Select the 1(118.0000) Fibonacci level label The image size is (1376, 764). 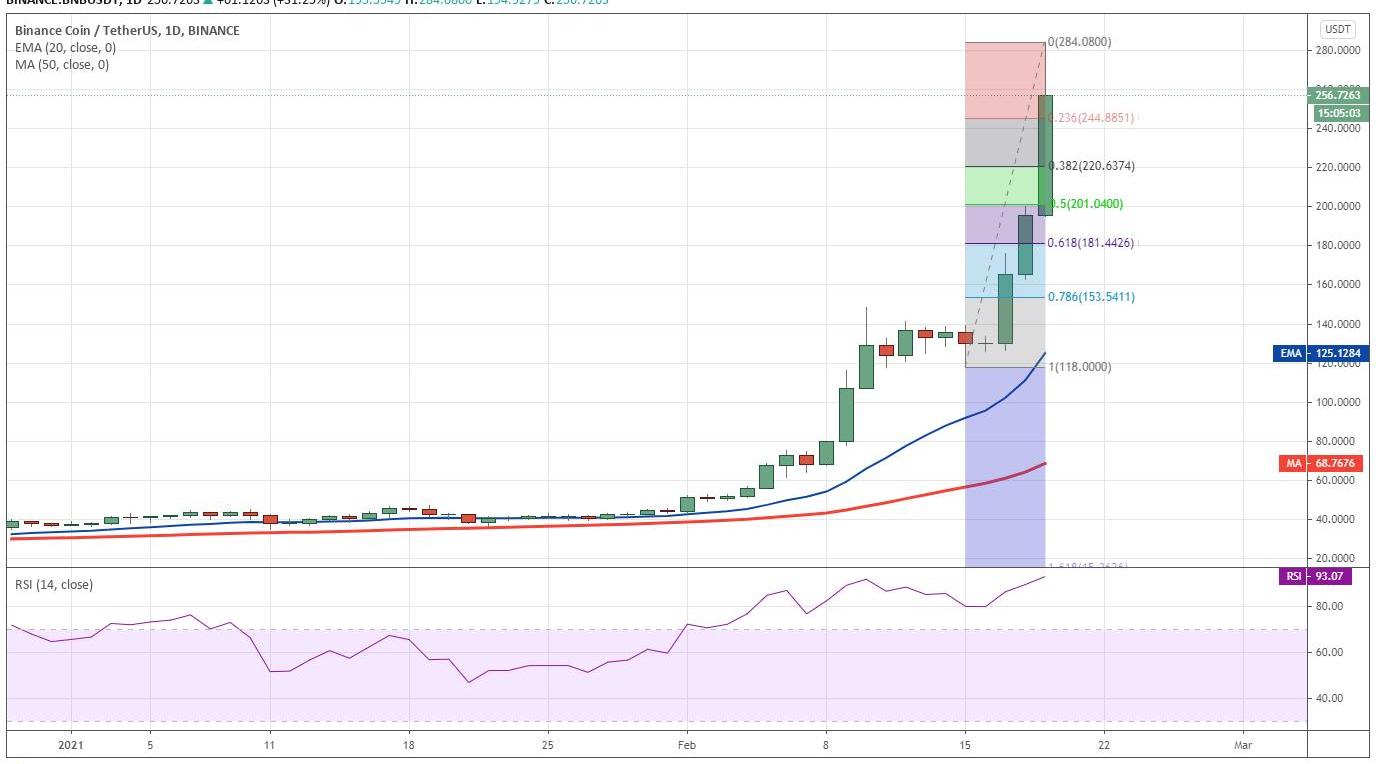click(x=1079, y=367)
